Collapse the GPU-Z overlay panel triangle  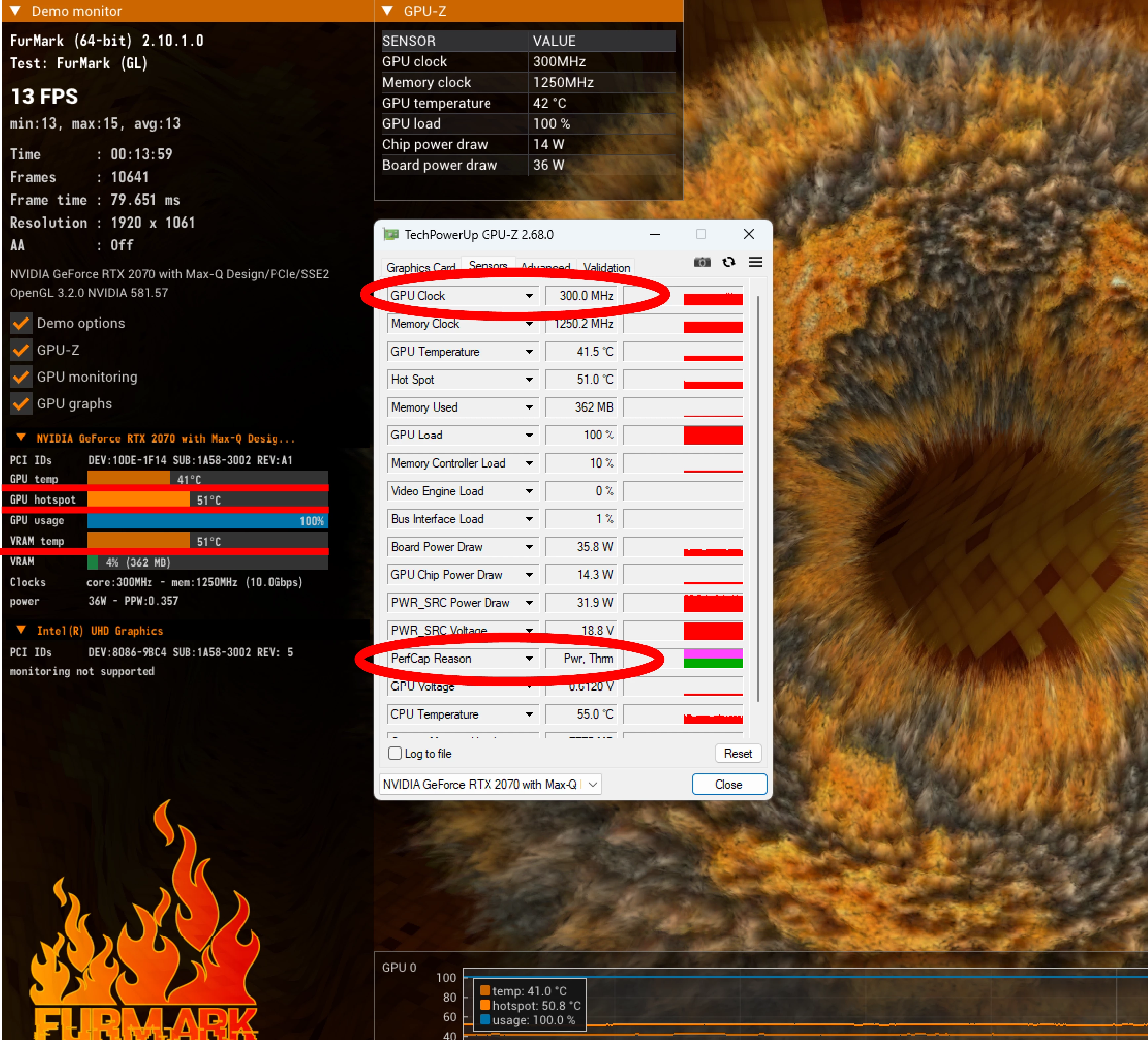[x=387, y=10]
